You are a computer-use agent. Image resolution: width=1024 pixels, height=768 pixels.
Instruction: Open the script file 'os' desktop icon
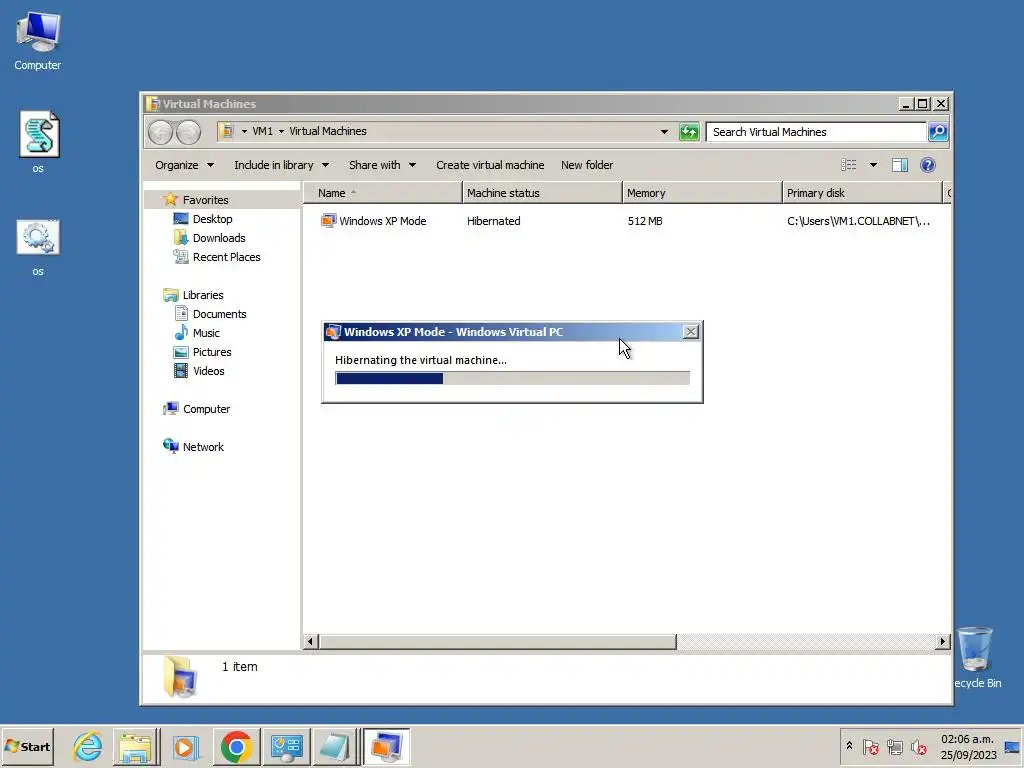39,142
